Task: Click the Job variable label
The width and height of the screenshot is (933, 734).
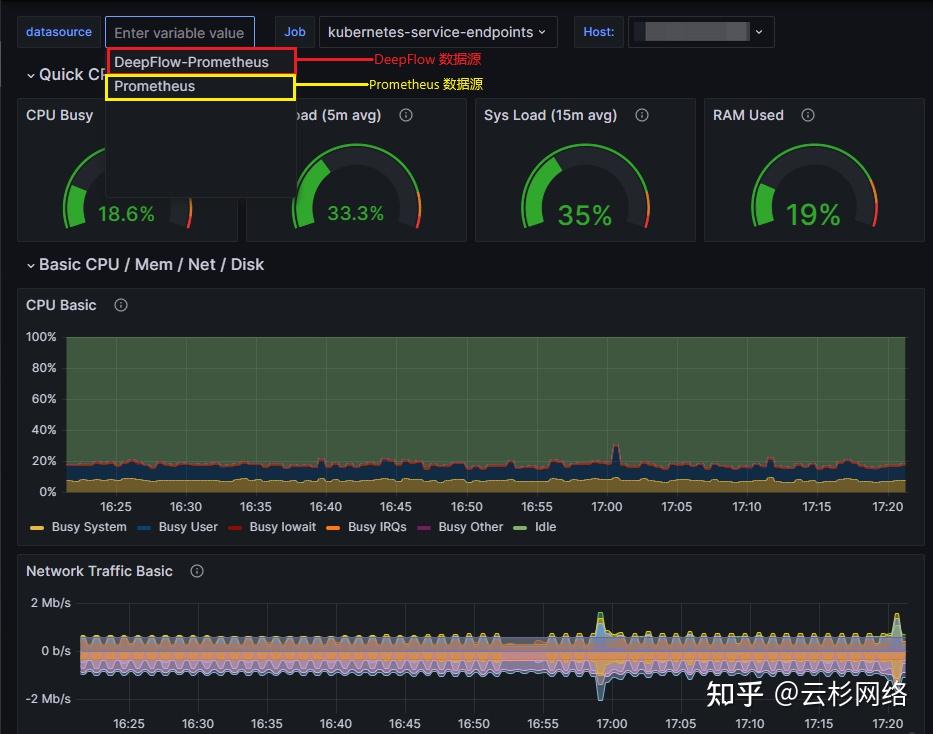Action: pyautogui.click(x=295, y=32)
